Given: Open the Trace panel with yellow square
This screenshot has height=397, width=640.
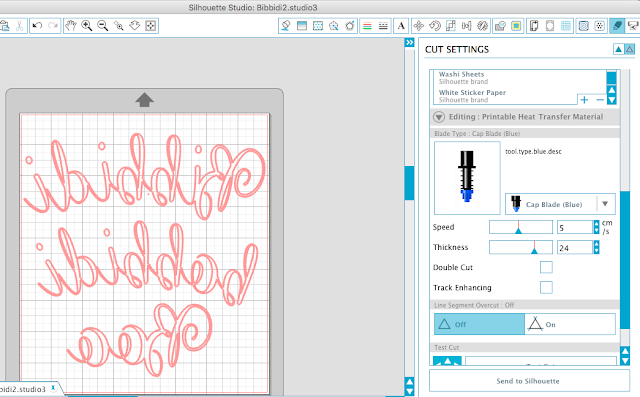Looking at the screenshot, I should pos(516,26).
